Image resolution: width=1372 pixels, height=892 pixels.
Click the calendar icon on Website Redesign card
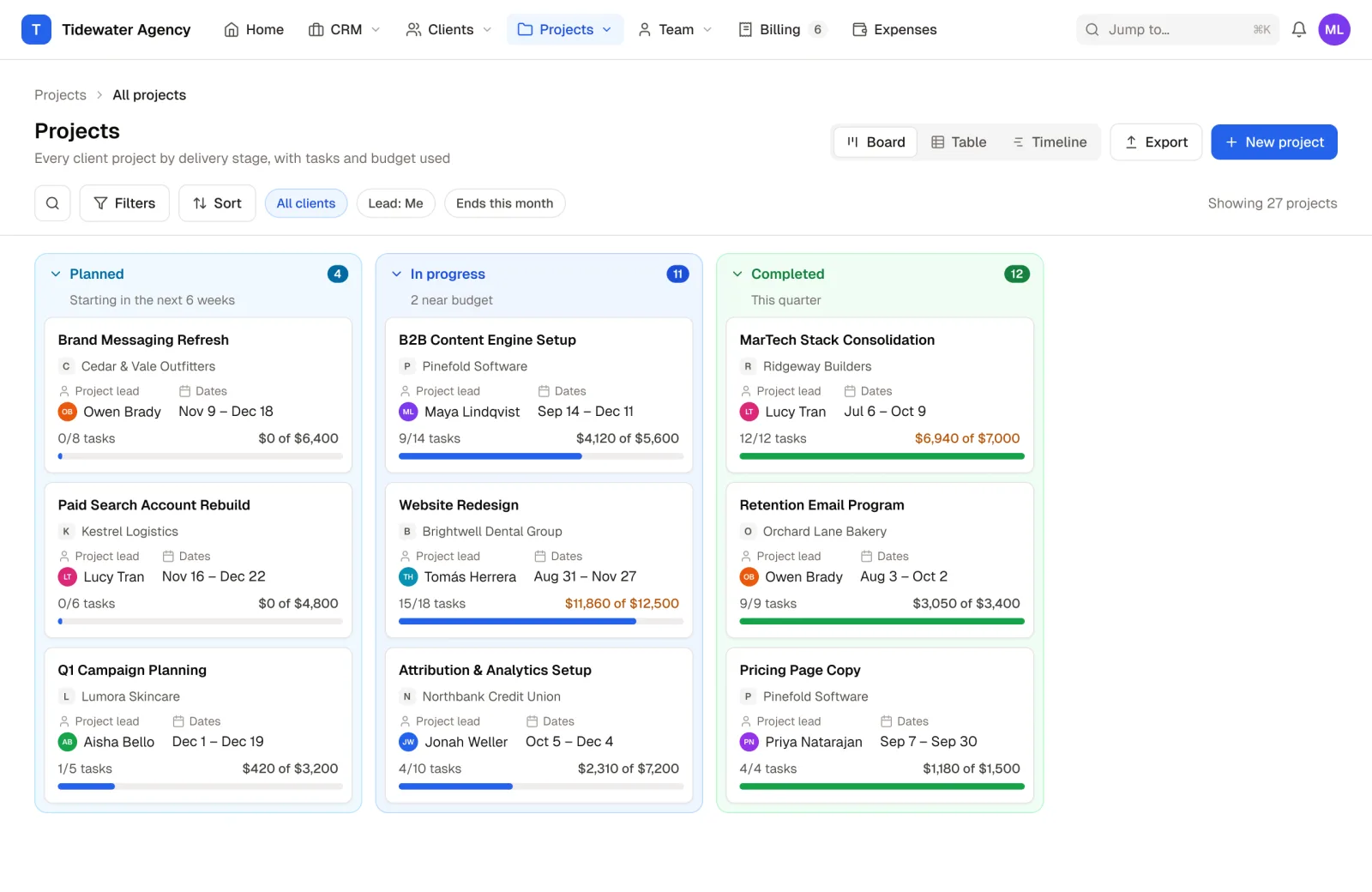pos(540,557)
